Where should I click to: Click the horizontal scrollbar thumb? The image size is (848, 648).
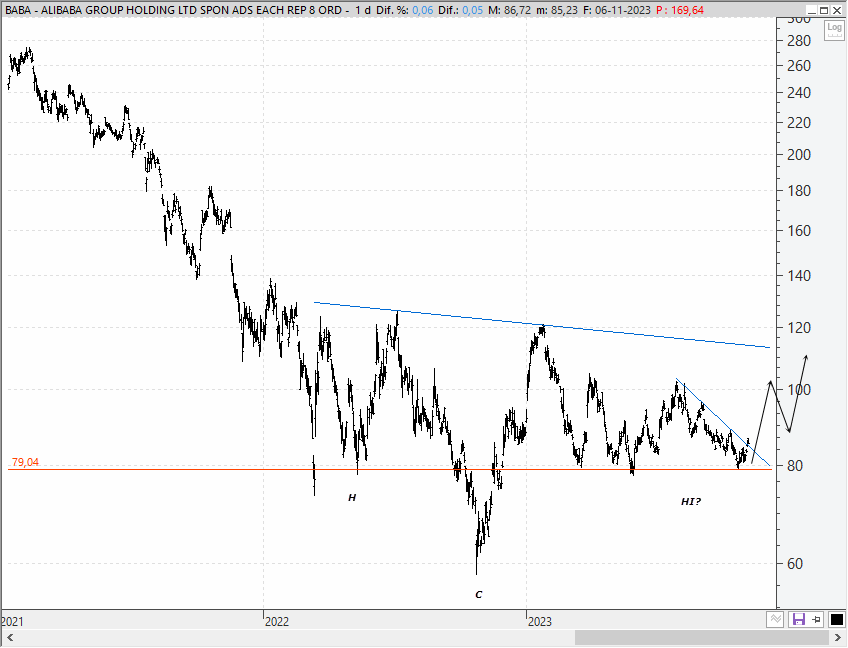[x=701, y=638]
